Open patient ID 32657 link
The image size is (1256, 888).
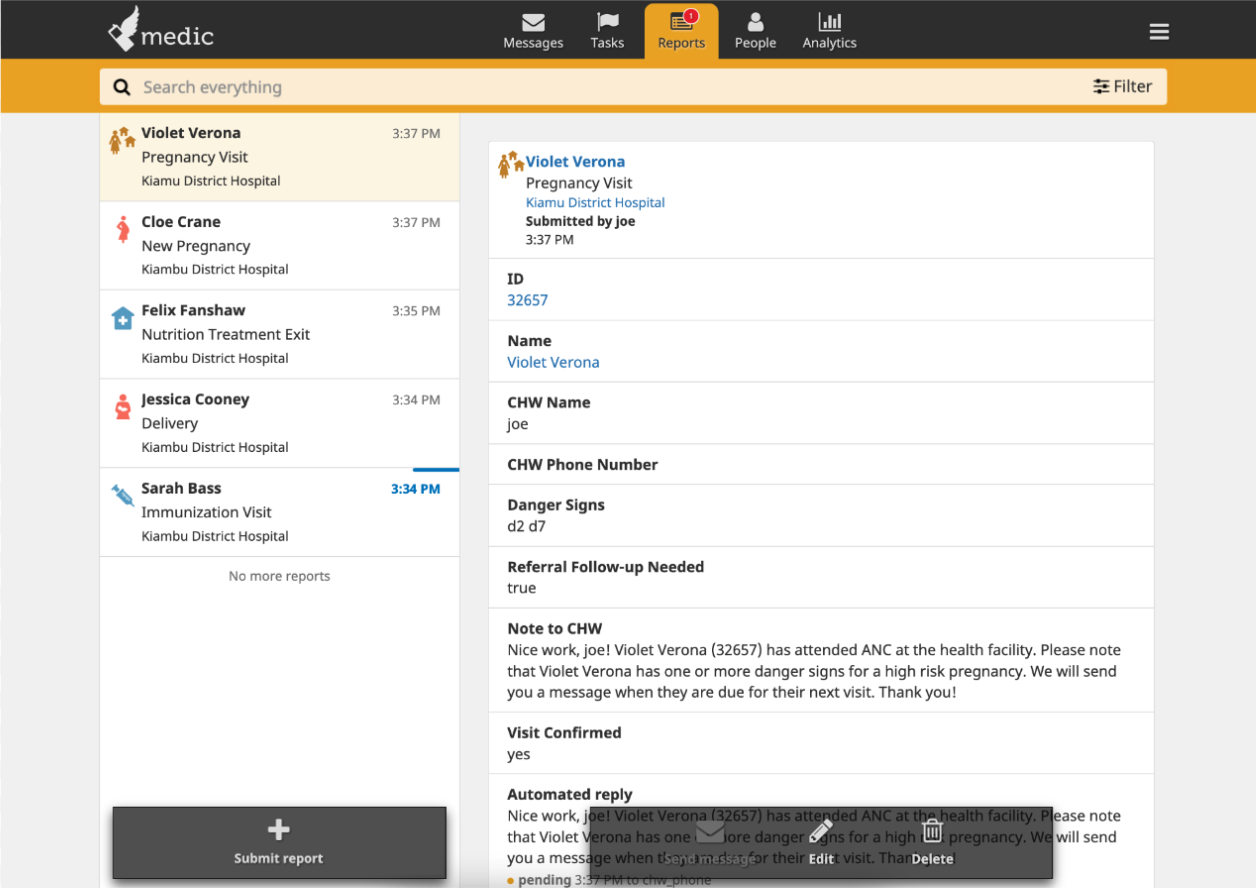coord(527,300)
